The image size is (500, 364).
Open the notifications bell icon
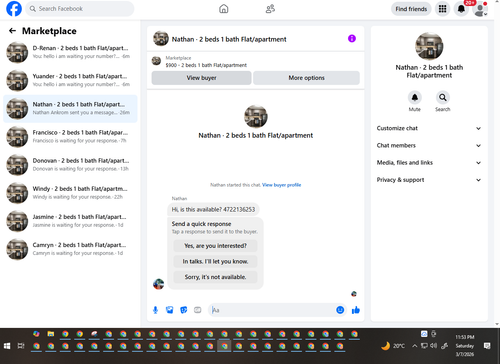coord(461,9)
